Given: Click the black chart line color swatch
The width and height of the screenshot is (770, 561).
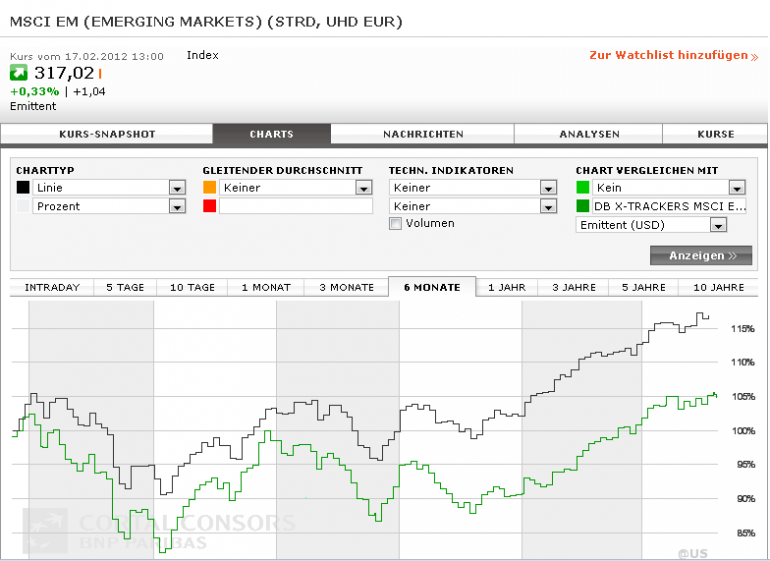Looking at the screenshot, I should coord(23,187).
